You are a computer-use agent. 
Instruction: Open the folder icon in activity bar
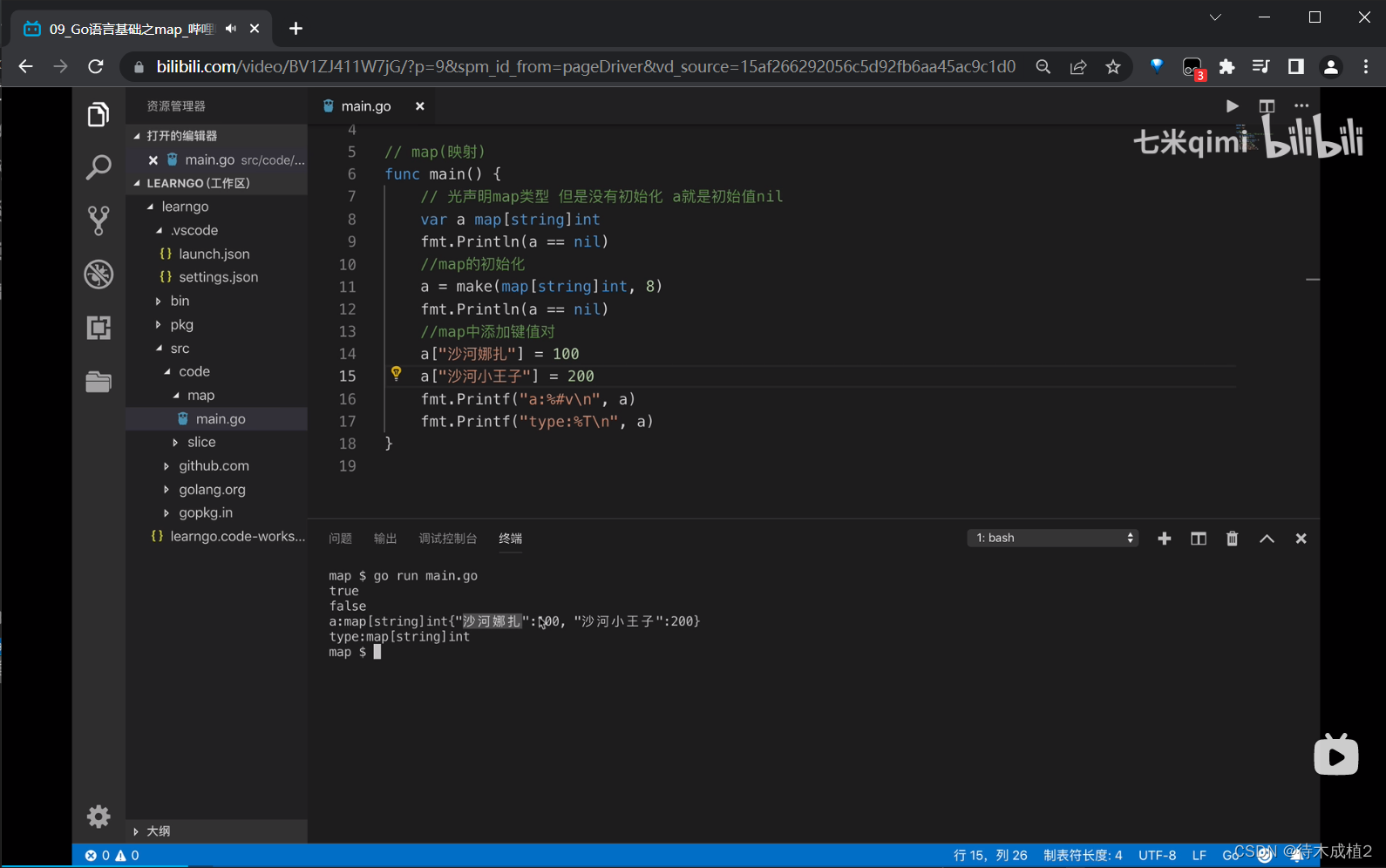[x=99, y=381]
